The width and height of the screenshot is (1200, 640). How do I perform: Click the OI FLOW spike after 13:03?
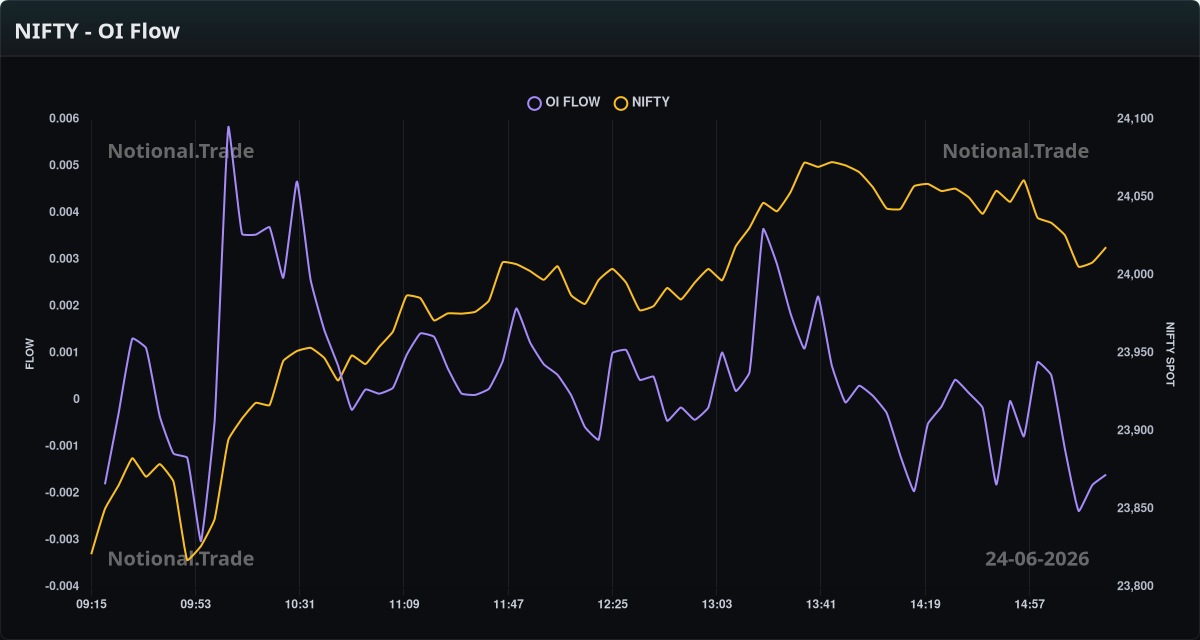point(763,229)
